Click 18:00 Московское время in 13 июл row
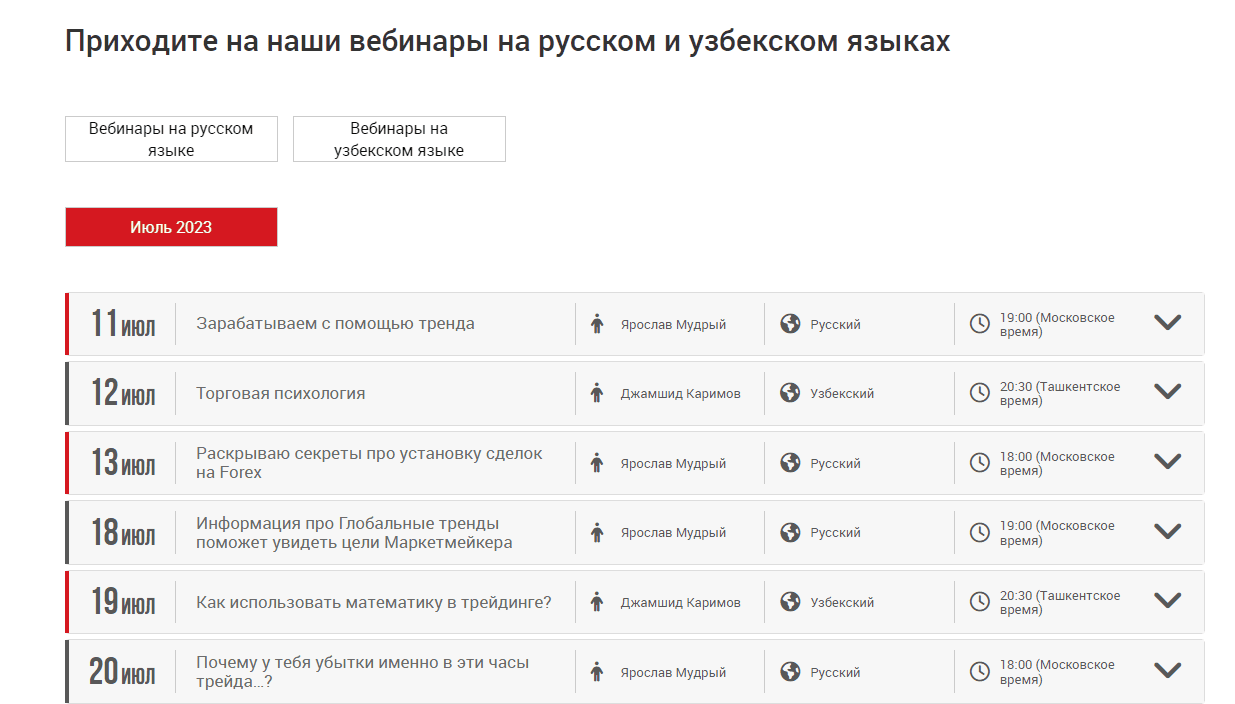 1057,463
